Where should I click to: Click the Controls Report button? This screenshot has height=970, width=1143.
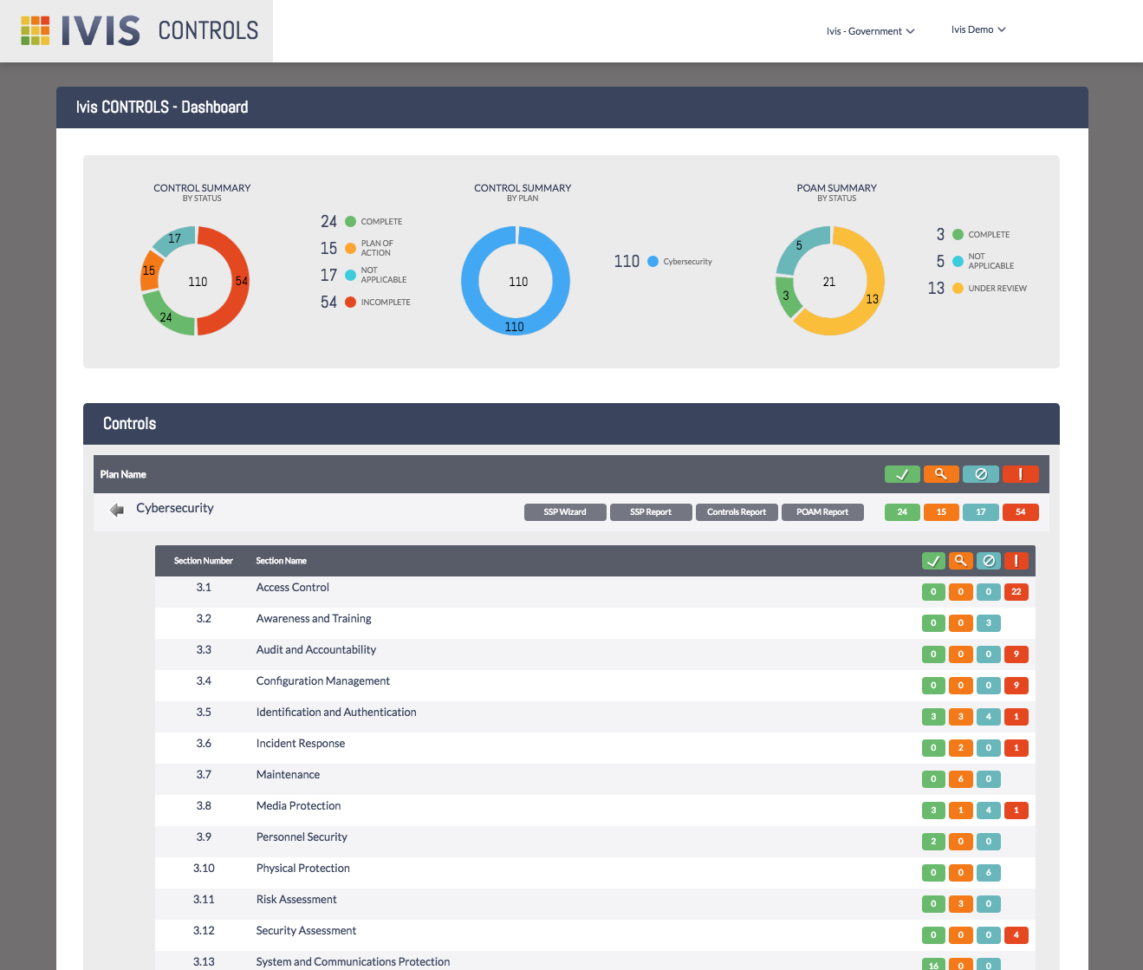736,511
